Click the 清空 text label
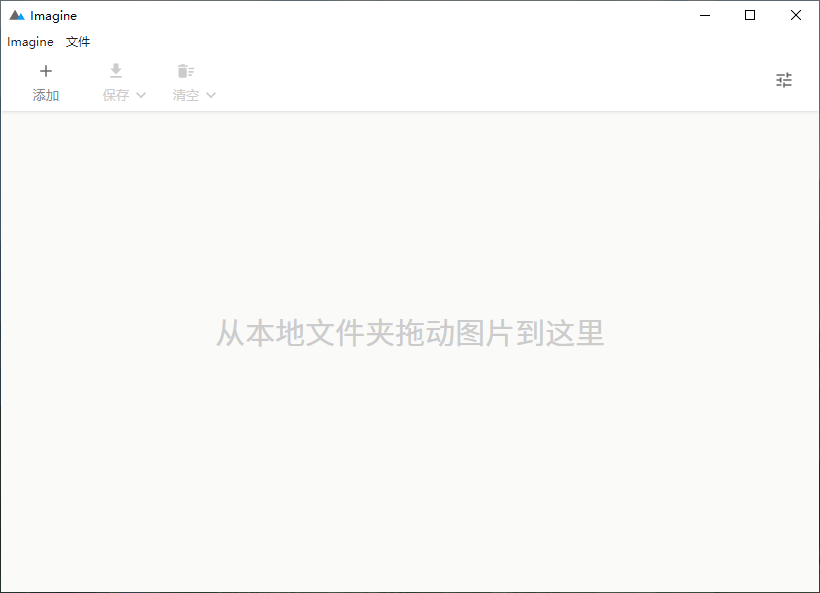This screenshot has width=820, height=593. (x=186, y=95)
